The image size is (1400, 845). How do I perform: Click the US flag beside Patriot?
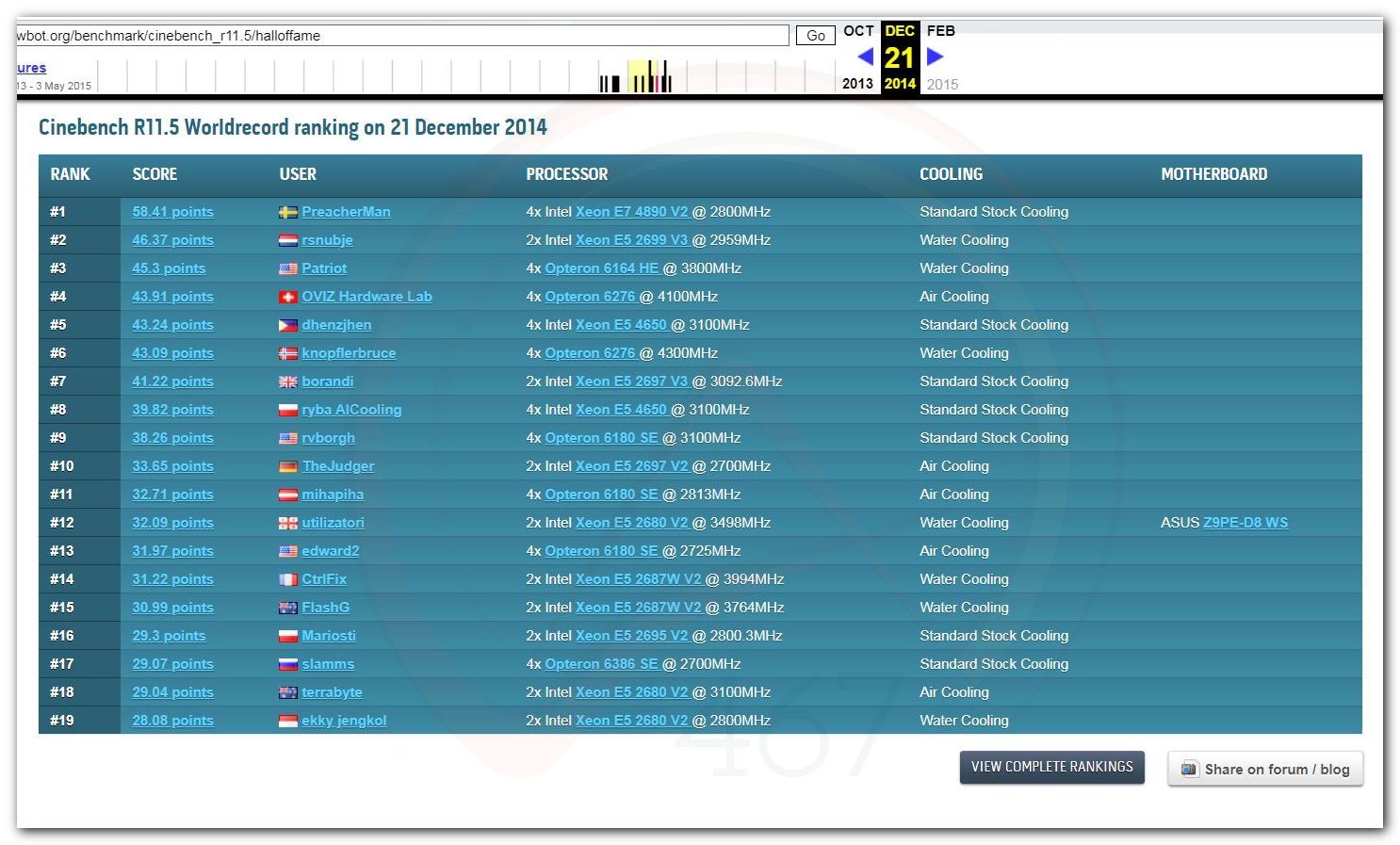coord(288,269)
